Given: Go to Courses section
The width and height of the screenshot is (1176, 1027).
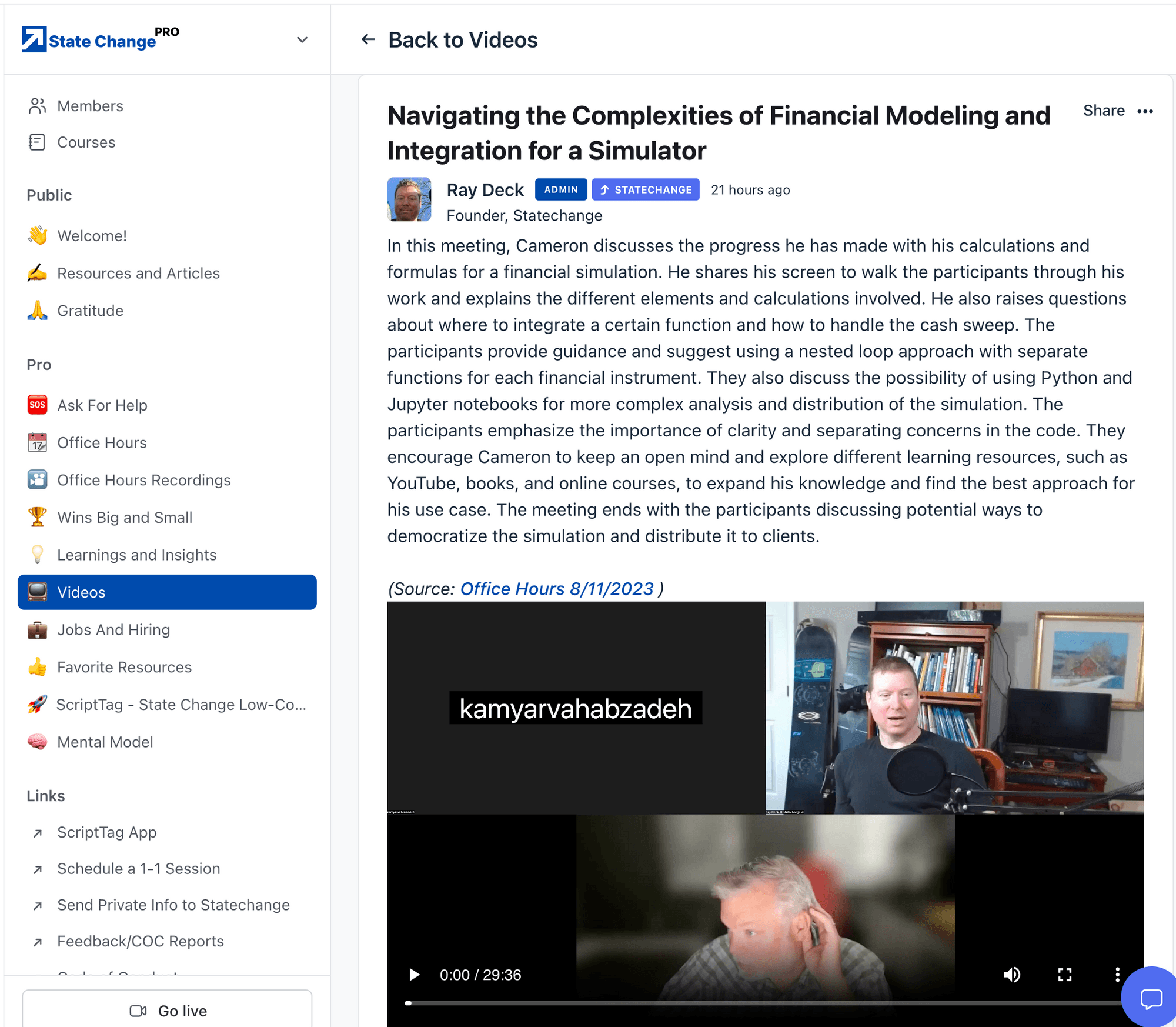Looking at the screenshot, I should coord(86,142).
